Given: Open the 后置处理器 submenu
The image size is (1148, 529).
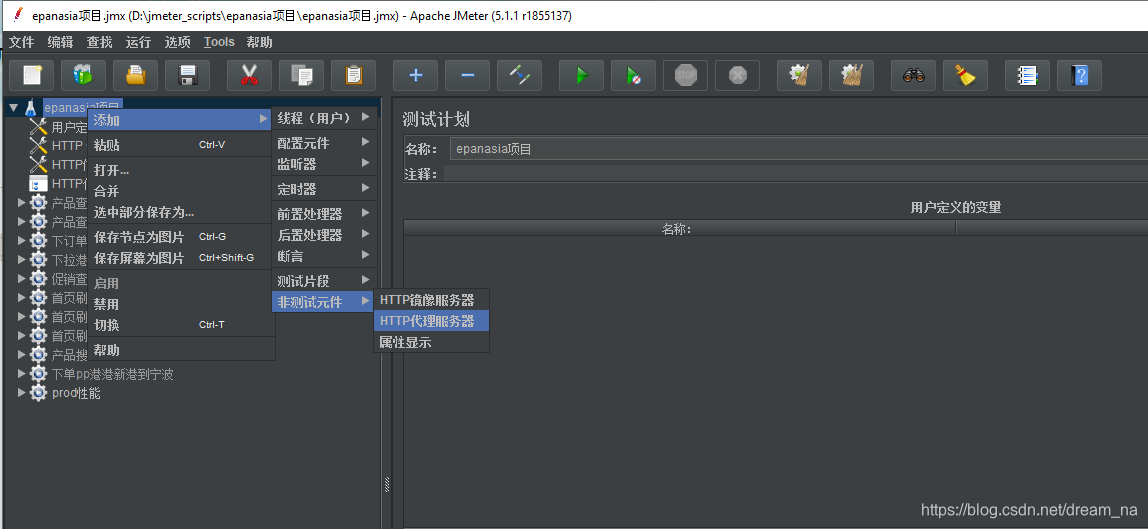Looking at the screenshot, I should coord(324,235).
